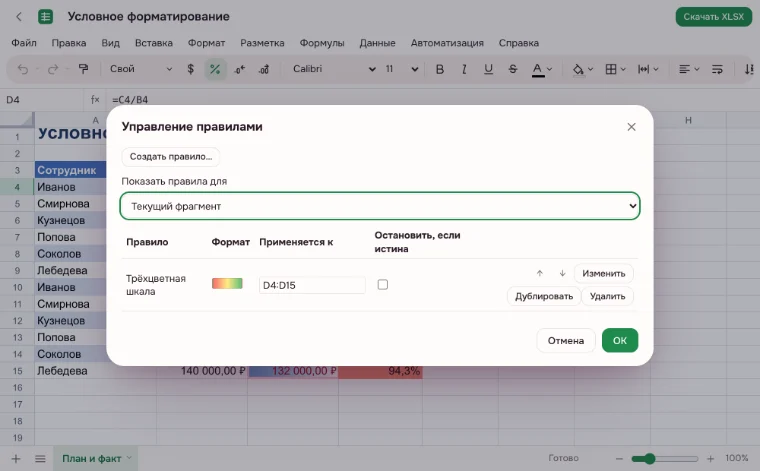The image size is (760, 471).
Task: Open the sheet list hamburger icon
Action: tap(40, 458)
